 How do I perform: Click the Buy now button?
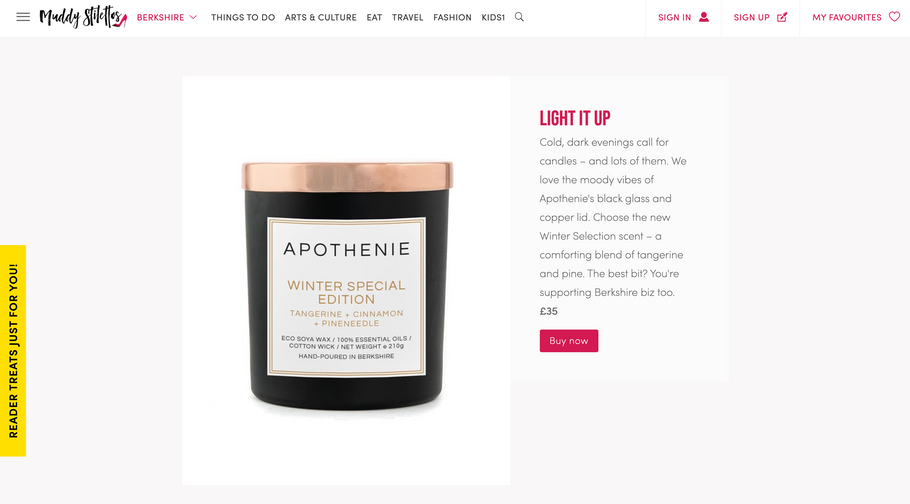(x=569, y=341)
